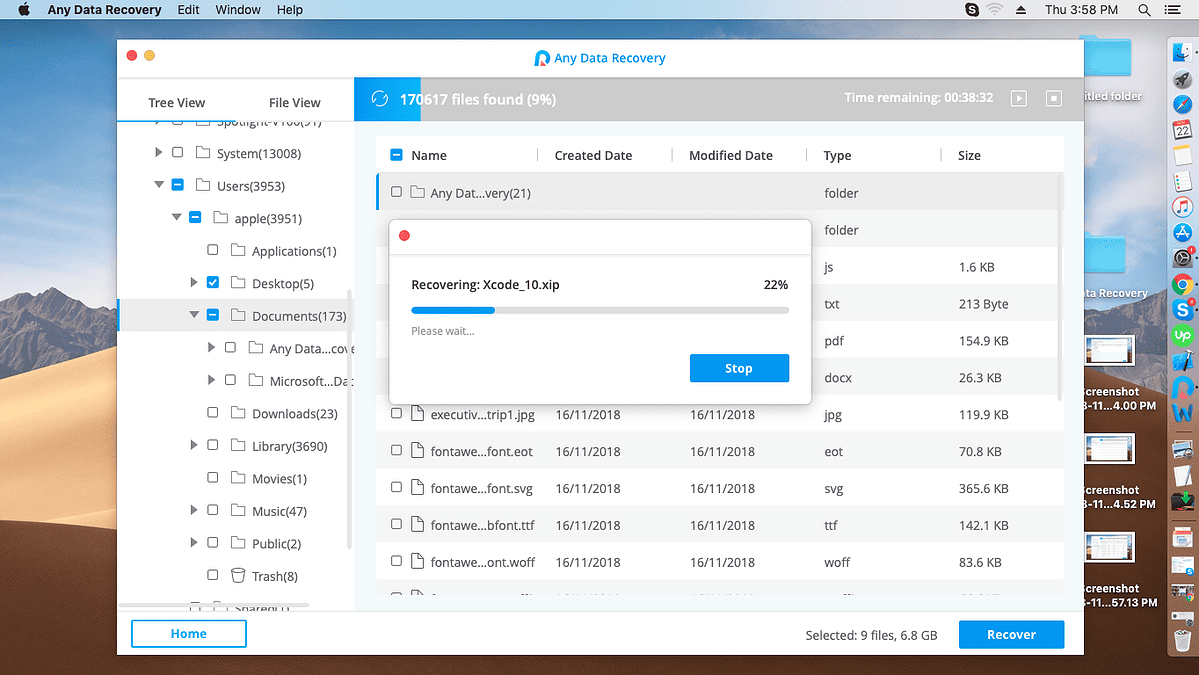Collapse the Documents(173) folder

point(194,315)
